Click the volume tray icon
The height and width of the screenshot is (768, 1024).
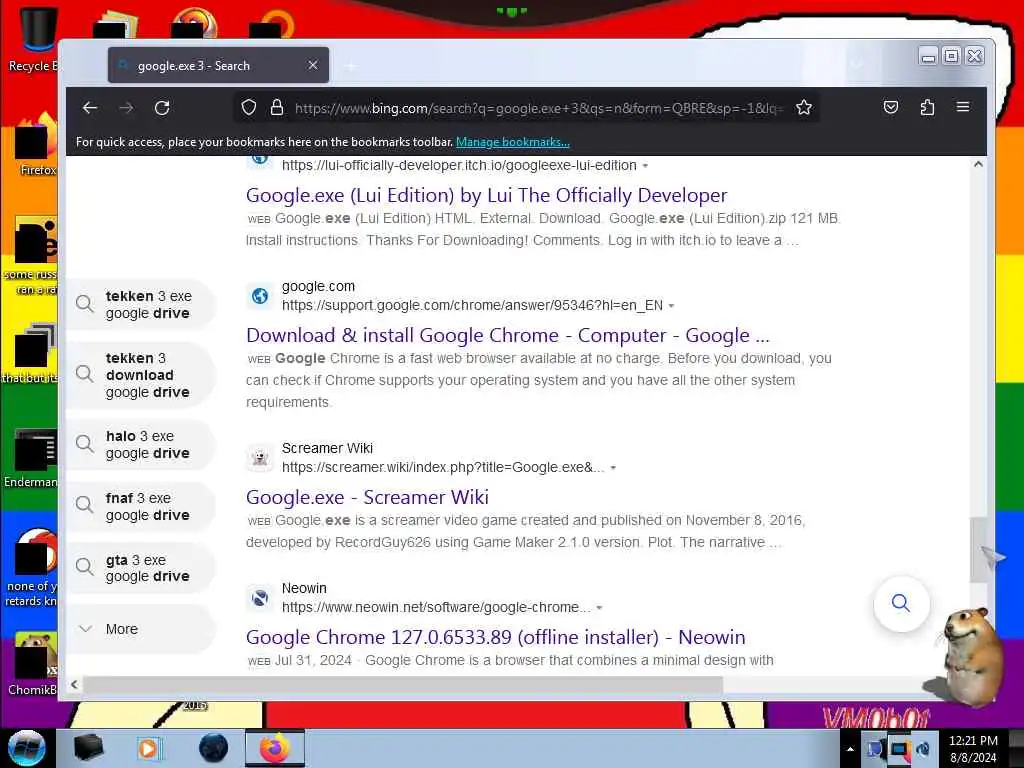pyautogui.click(x=922, y=749)
